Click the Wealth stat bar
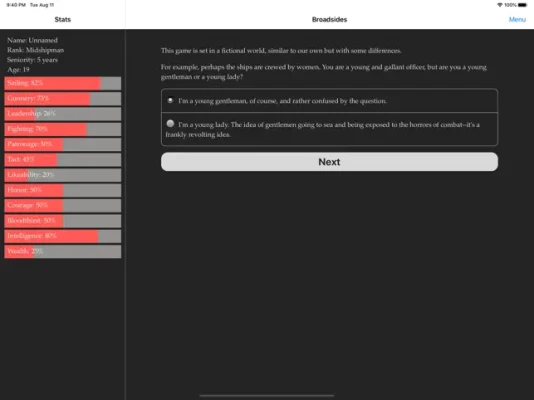The image size is (534, 400). [x=63, y=252]
